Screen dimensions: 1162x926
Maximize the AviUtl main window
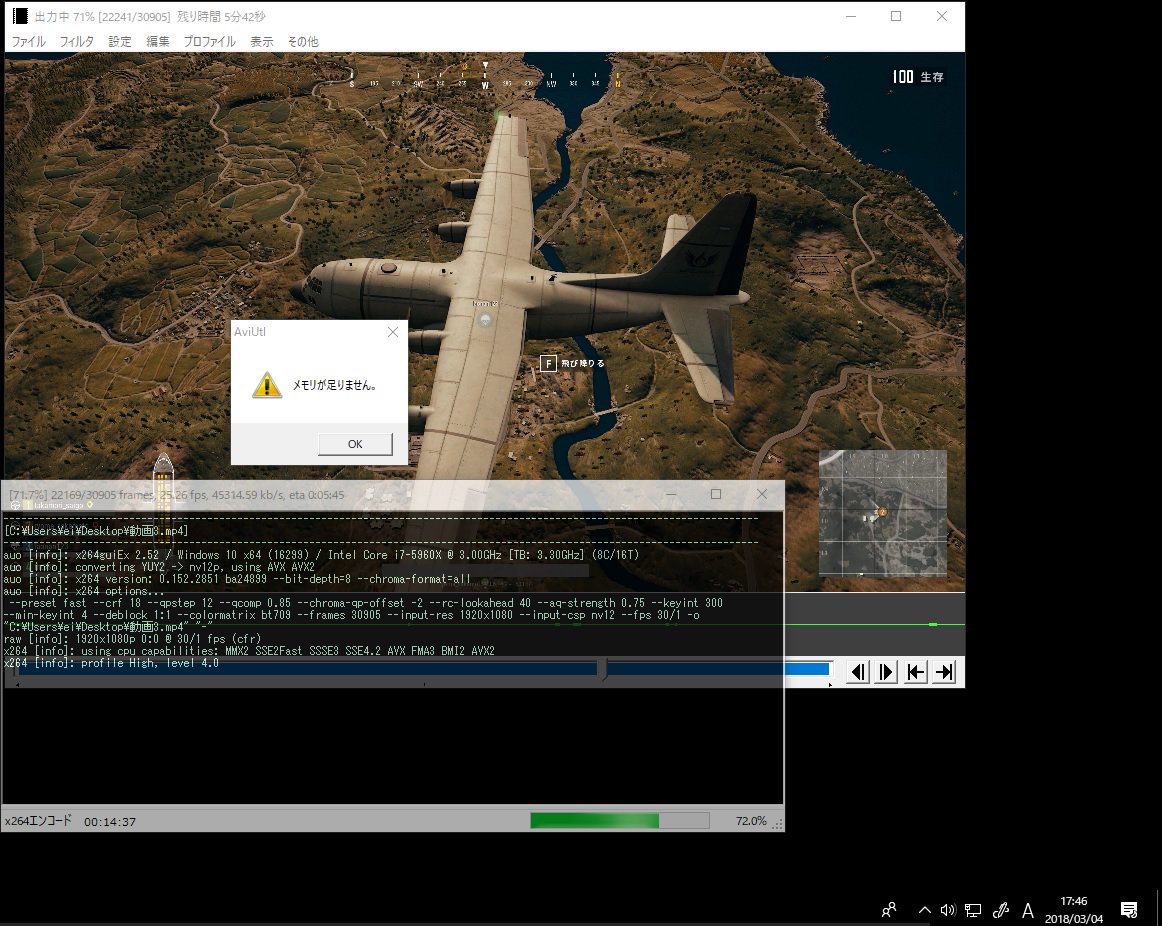tap(896, 16)
